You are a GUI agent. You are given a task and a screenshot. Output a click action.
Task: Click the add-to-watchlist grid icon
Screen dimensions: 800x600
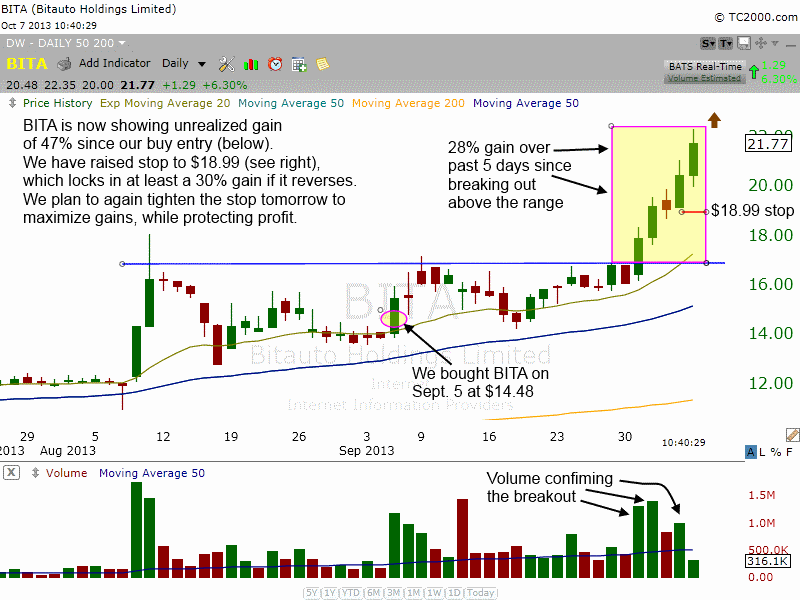tap(299, 64)
